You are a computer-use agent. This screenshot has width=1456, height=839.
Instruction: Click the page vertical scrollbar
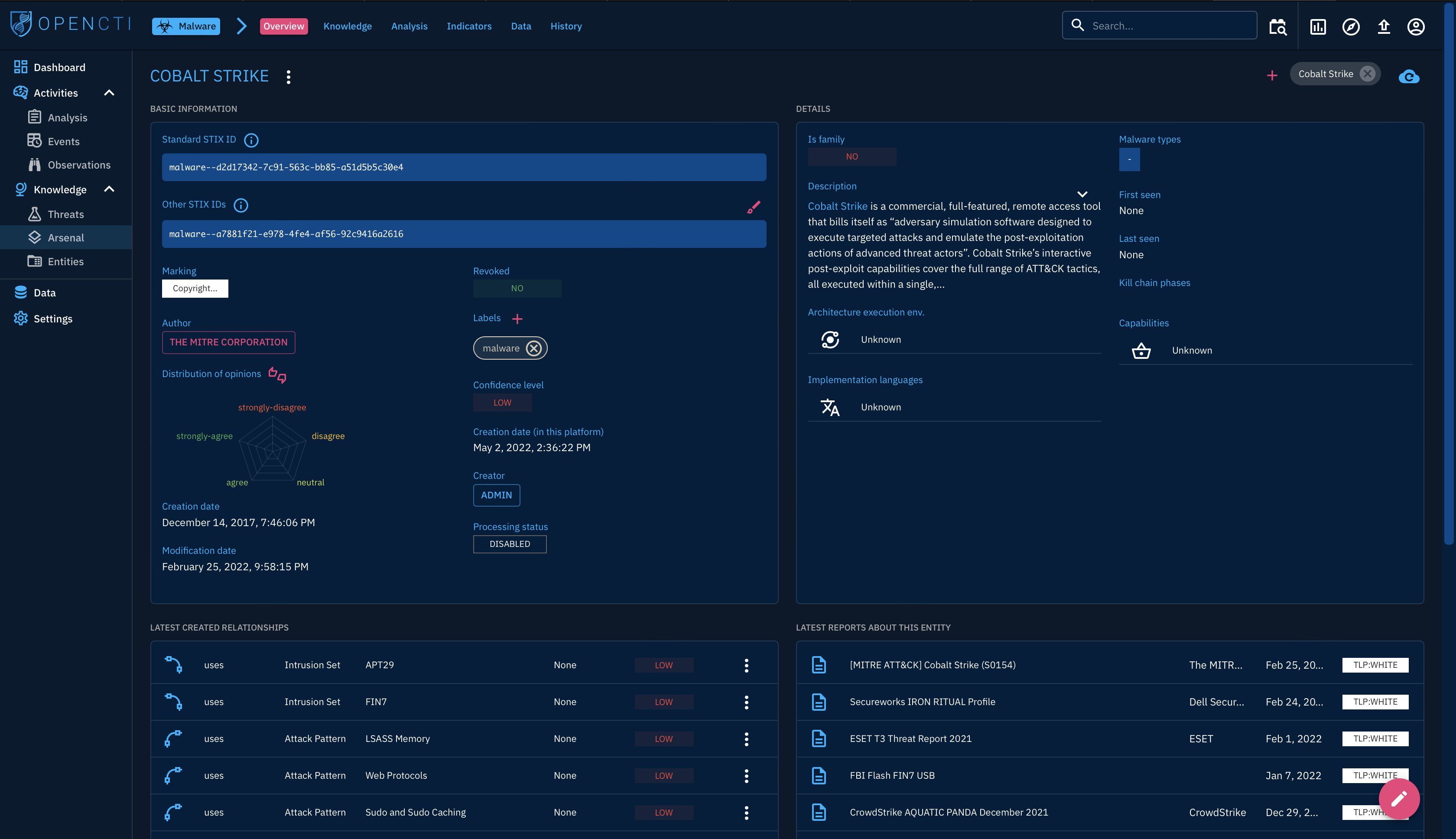(x=1449, y=274)
